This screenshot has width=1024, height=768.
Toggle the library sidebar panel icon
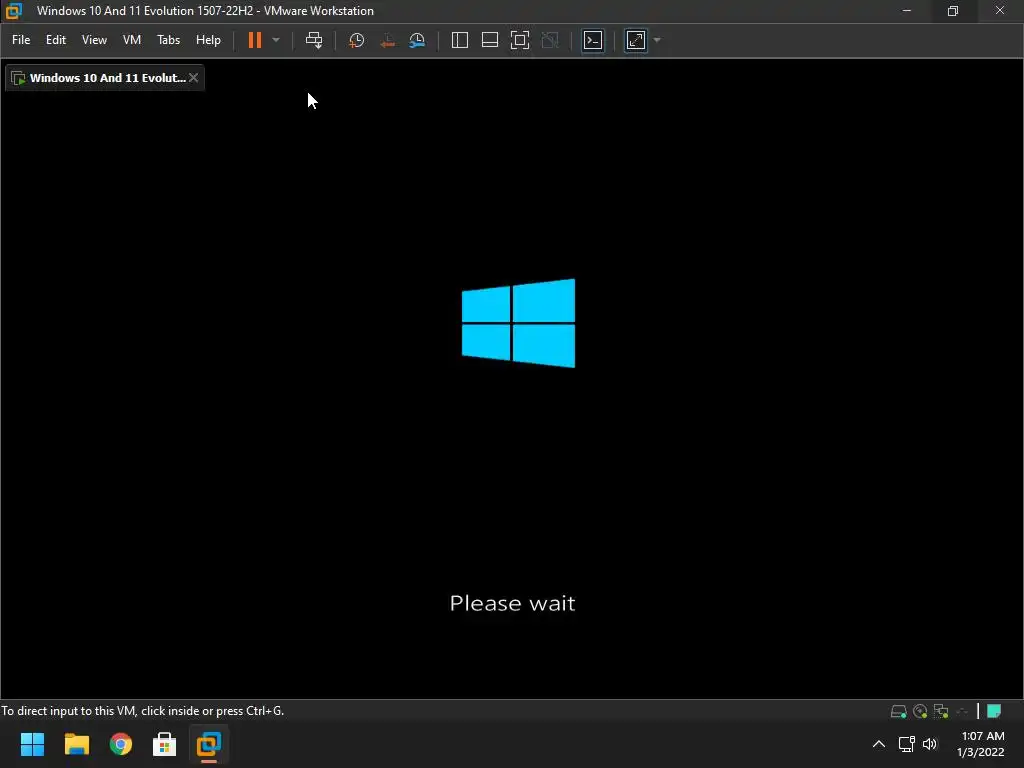460,40
